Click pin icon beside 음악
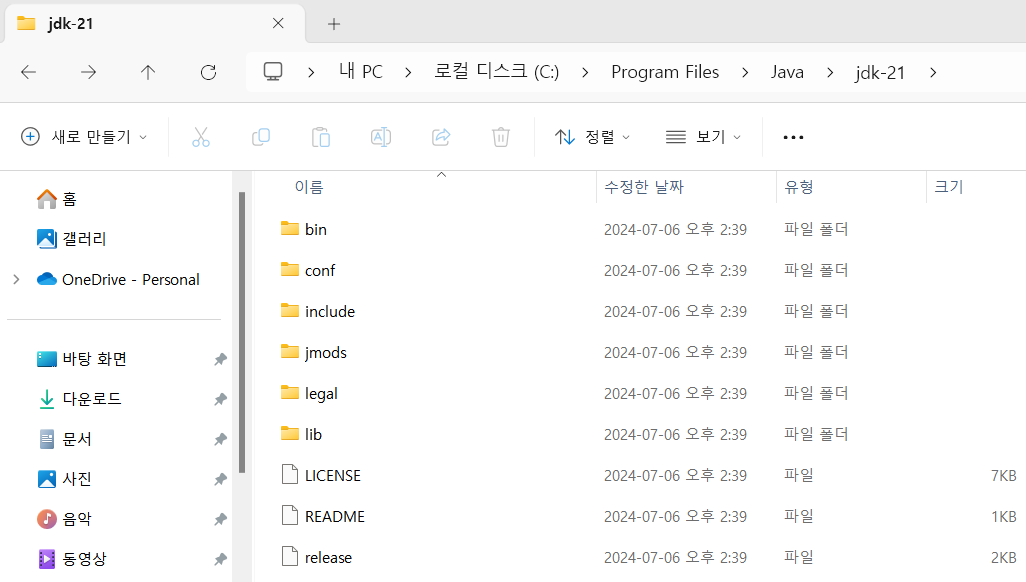 point(221,520)
